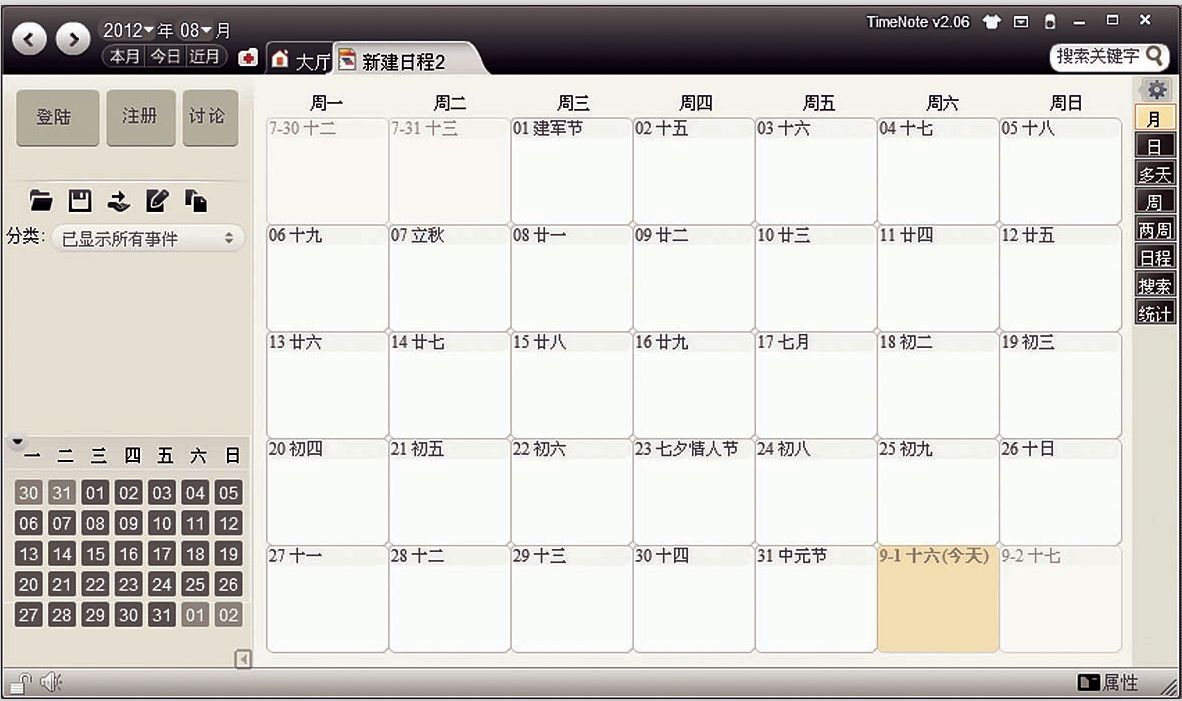Open settings with the gear icon
Viewport: 1182px width, 701px height.
(1157, 89)
